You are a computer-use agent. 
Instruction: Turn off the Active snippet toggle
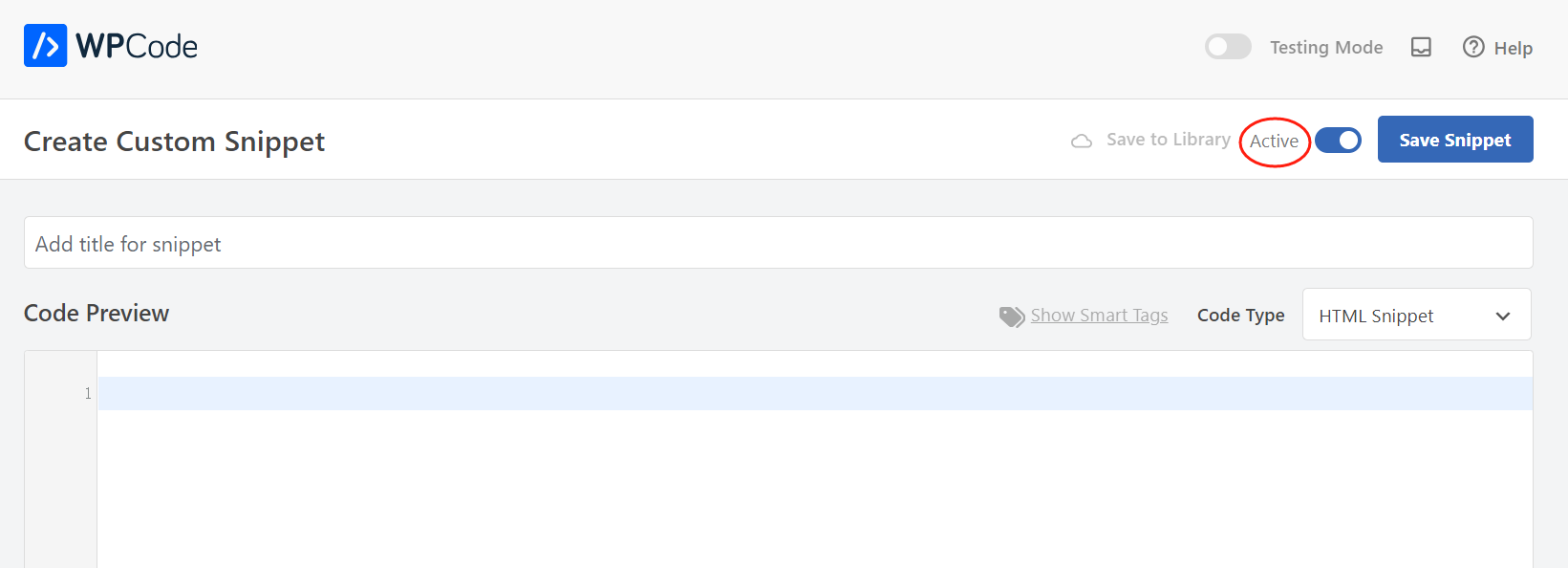[1338, 141]
